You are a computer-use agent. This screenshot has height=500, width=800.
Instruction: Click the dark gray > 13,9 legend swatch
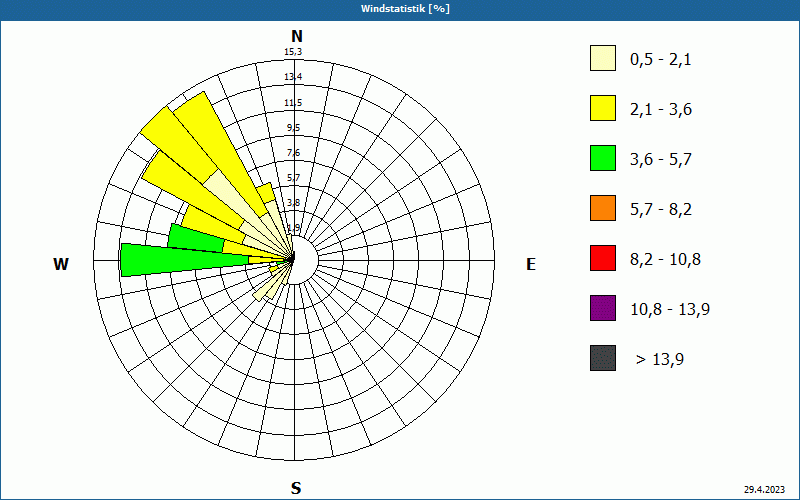[603, 358]
